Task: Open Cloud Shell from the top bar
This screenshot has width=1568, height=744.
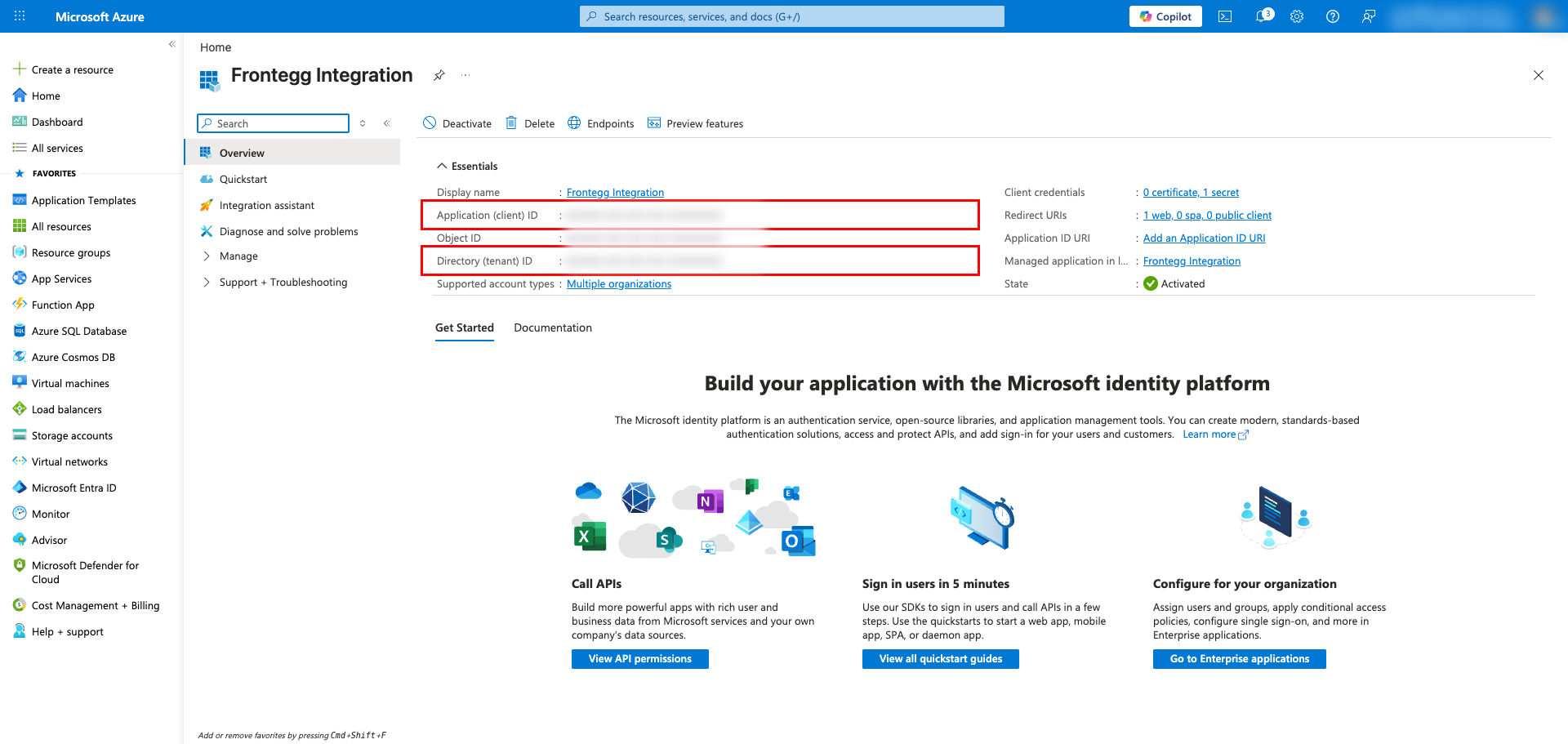Action: click(1225, 16)
